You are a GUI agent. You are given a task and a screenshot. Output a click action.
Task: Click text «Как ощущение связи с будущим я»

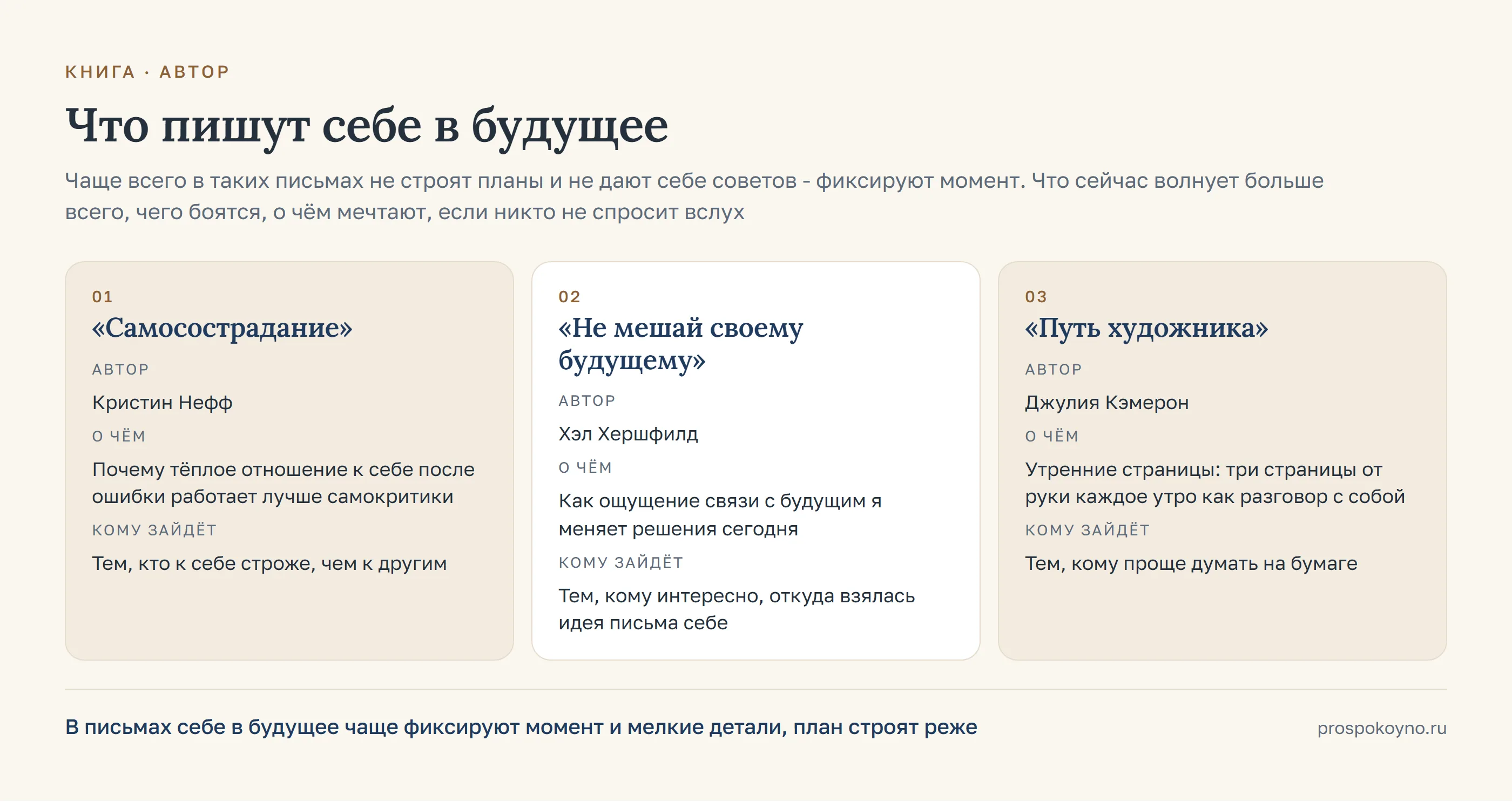pyautogui.click(x=720, y=501)
